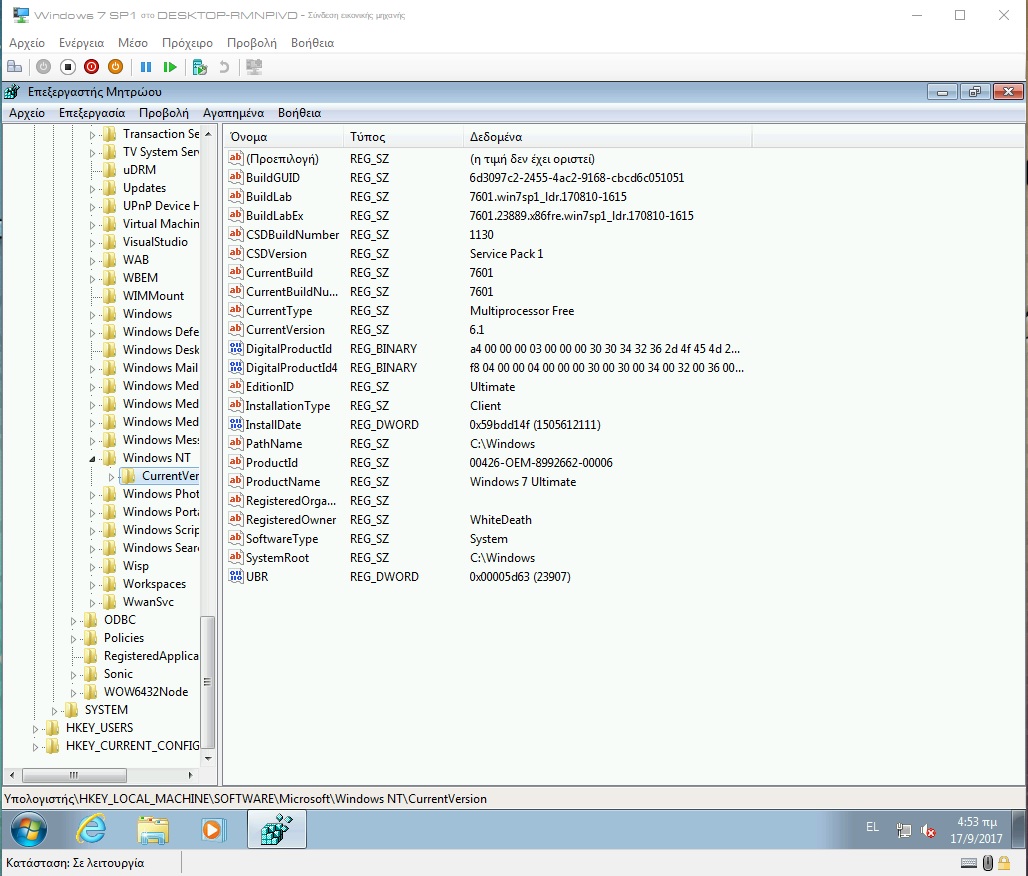Expand the Policies key
This screenshot has height=876, width=1028.
point(74,638)
